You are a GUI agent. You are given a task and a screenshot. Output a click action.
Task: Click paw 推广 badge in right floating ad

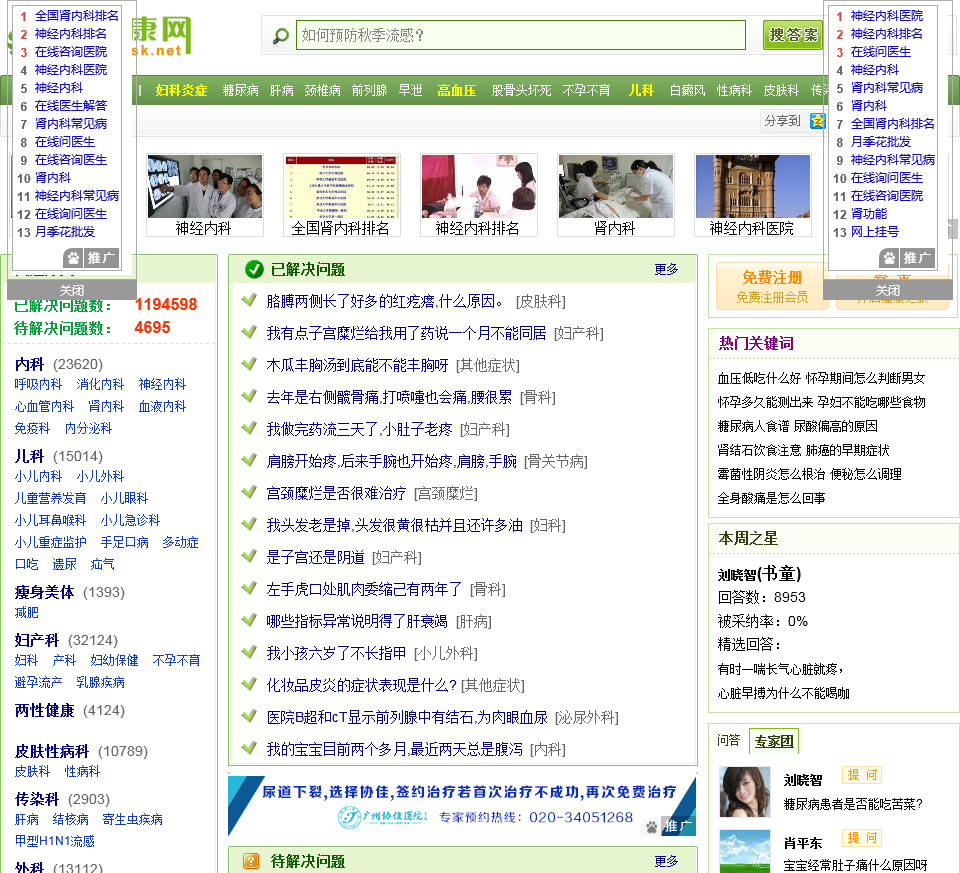[x=907, y=258]
